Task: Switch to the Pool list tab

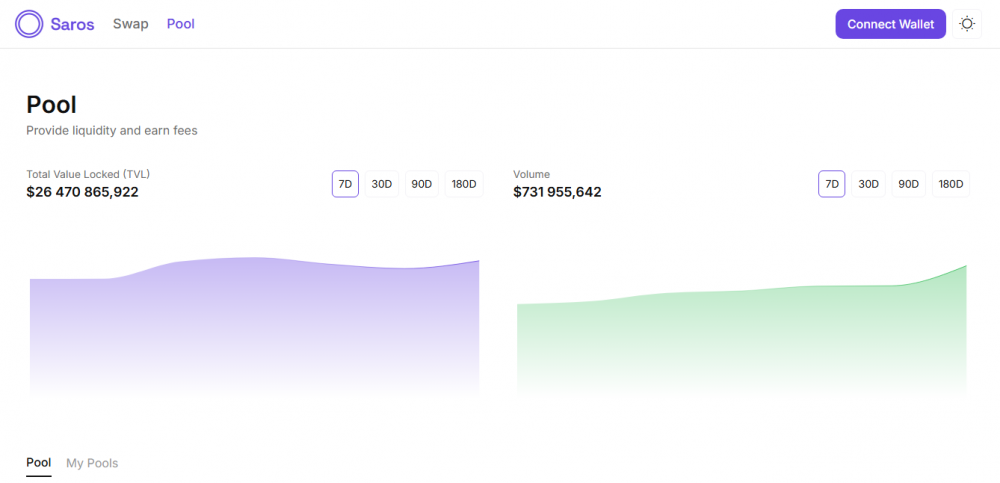Action: 39,463
